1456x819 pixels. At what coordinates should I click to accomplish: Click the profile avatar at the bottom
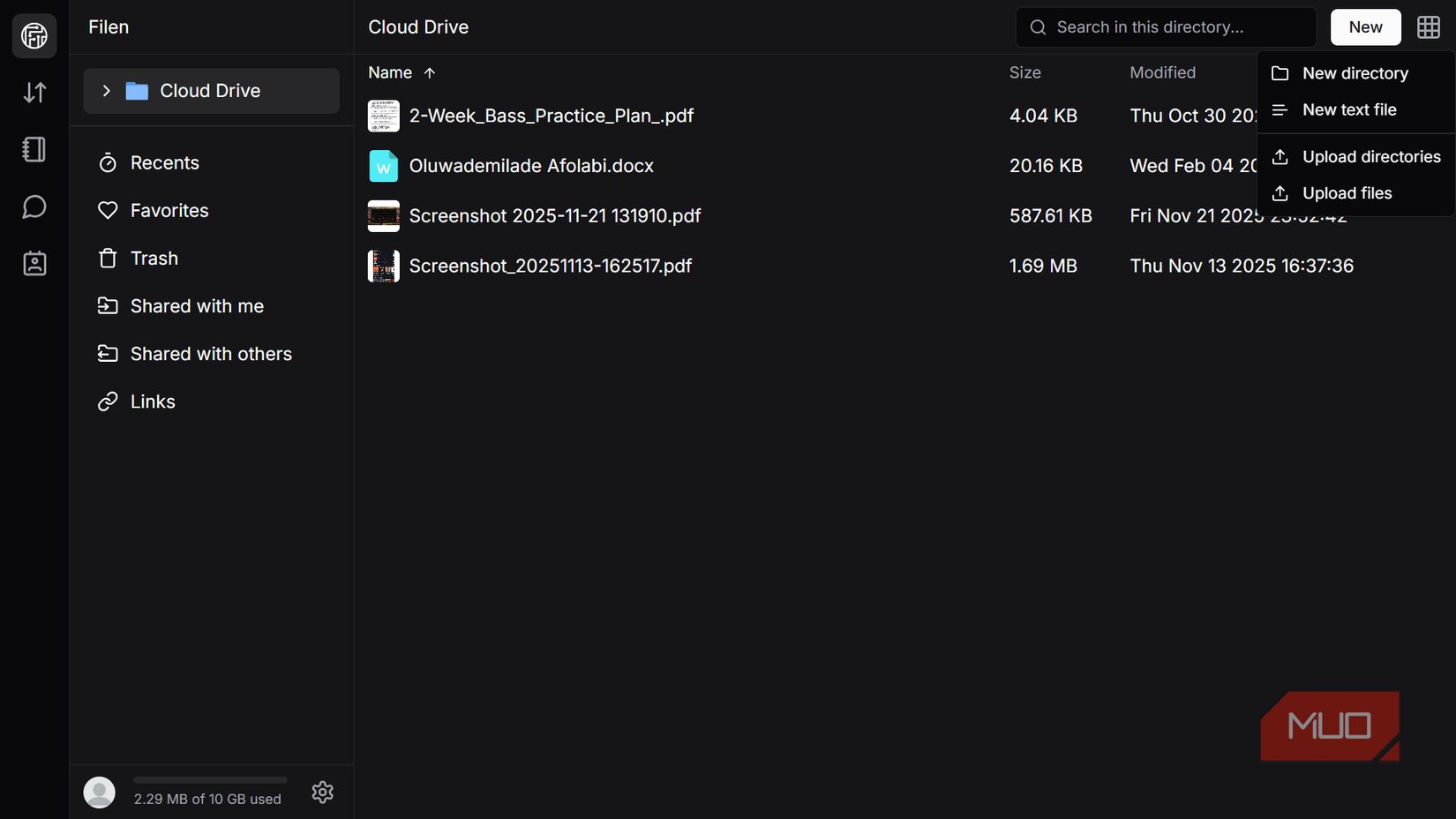(x=99, y=792)
